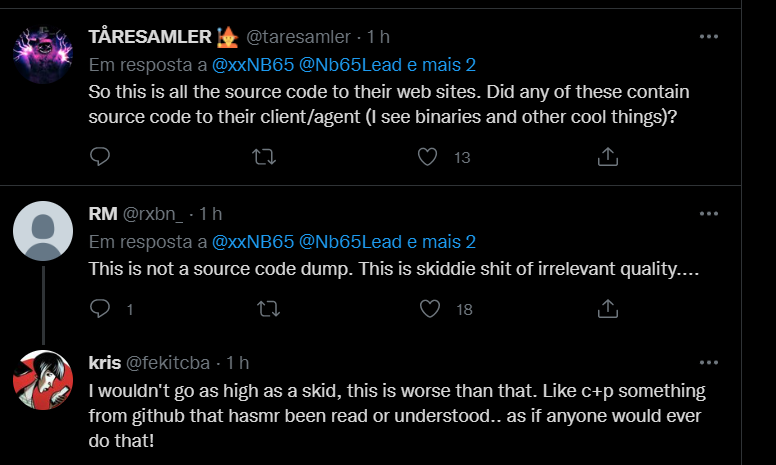Retweet TÅRESAMLER's tweet
Image resolution: width=776 pixels, height=465 pixels.
[x=265, y=156]
